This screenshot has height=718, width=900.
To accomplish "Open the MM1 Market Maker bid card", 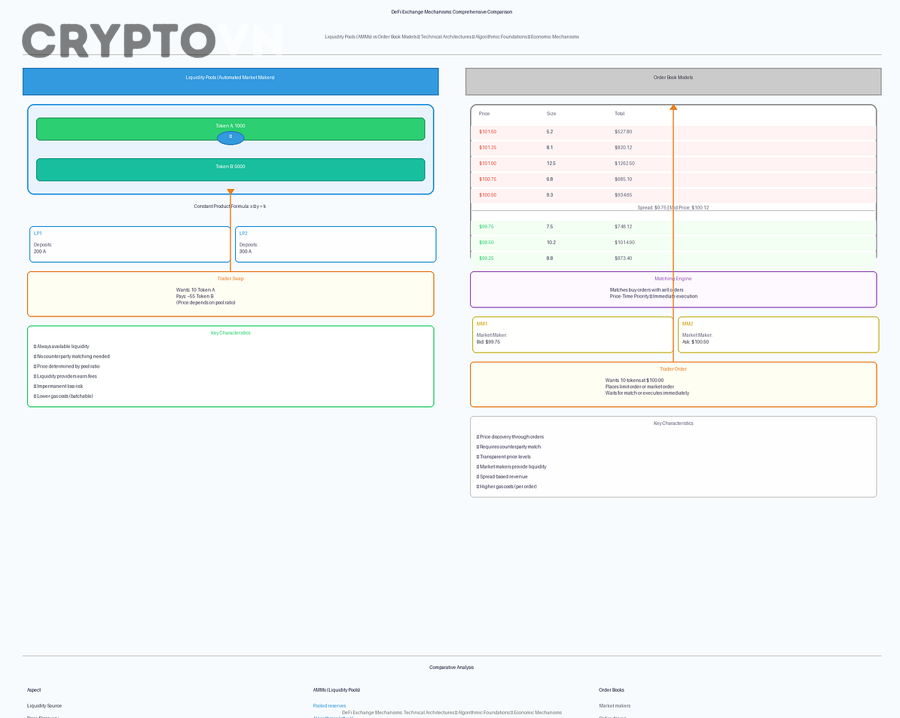I will pyautogui.click(x=573, y=335).
